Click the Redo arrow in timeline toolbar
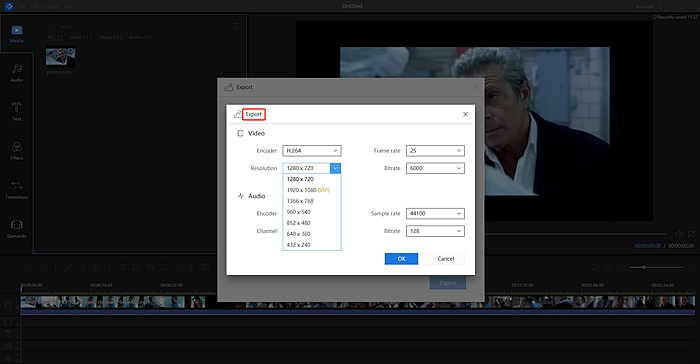 click(42, 267)
